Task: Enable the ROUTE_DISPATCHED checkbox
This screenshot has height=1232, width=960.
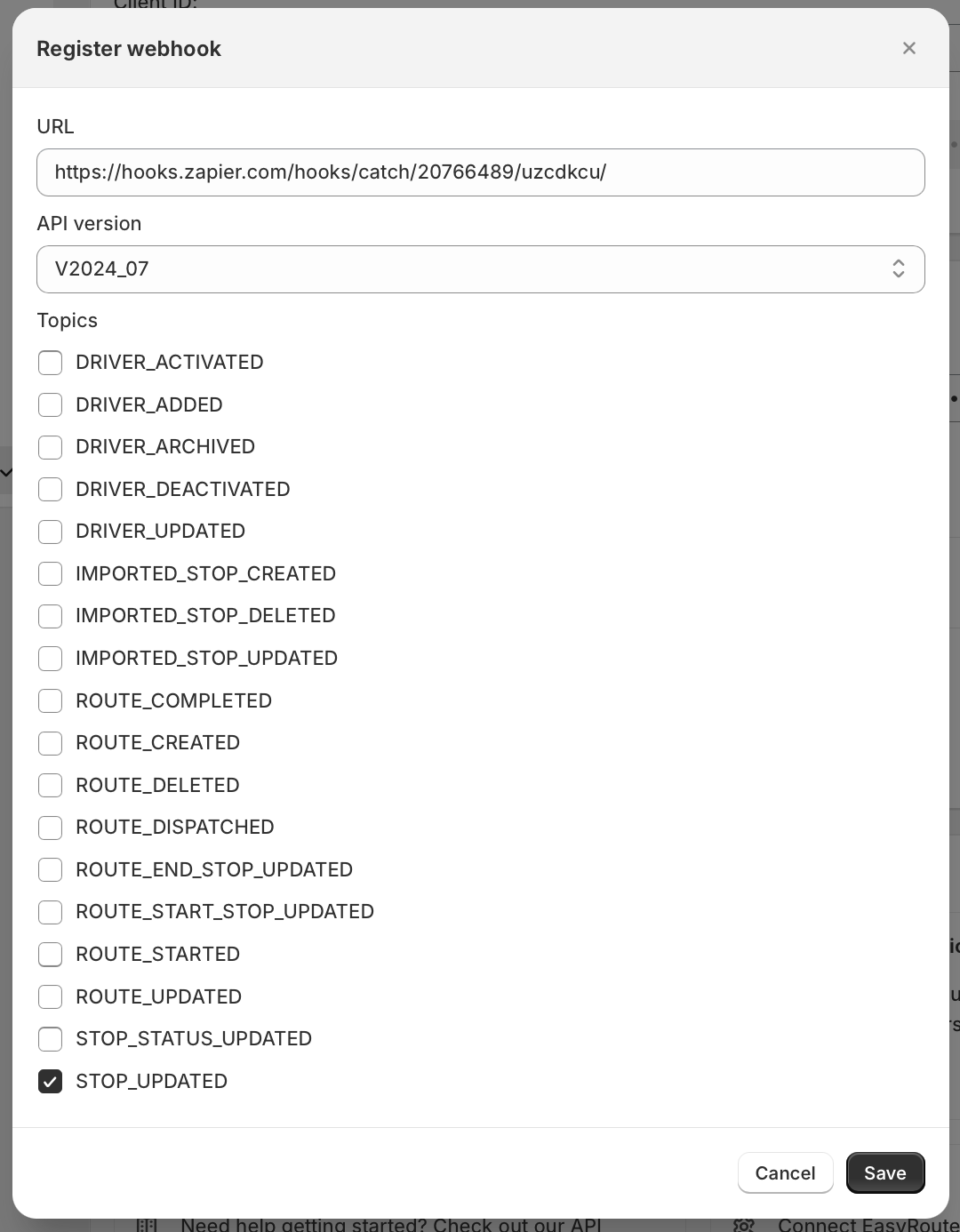Action: 51,828
